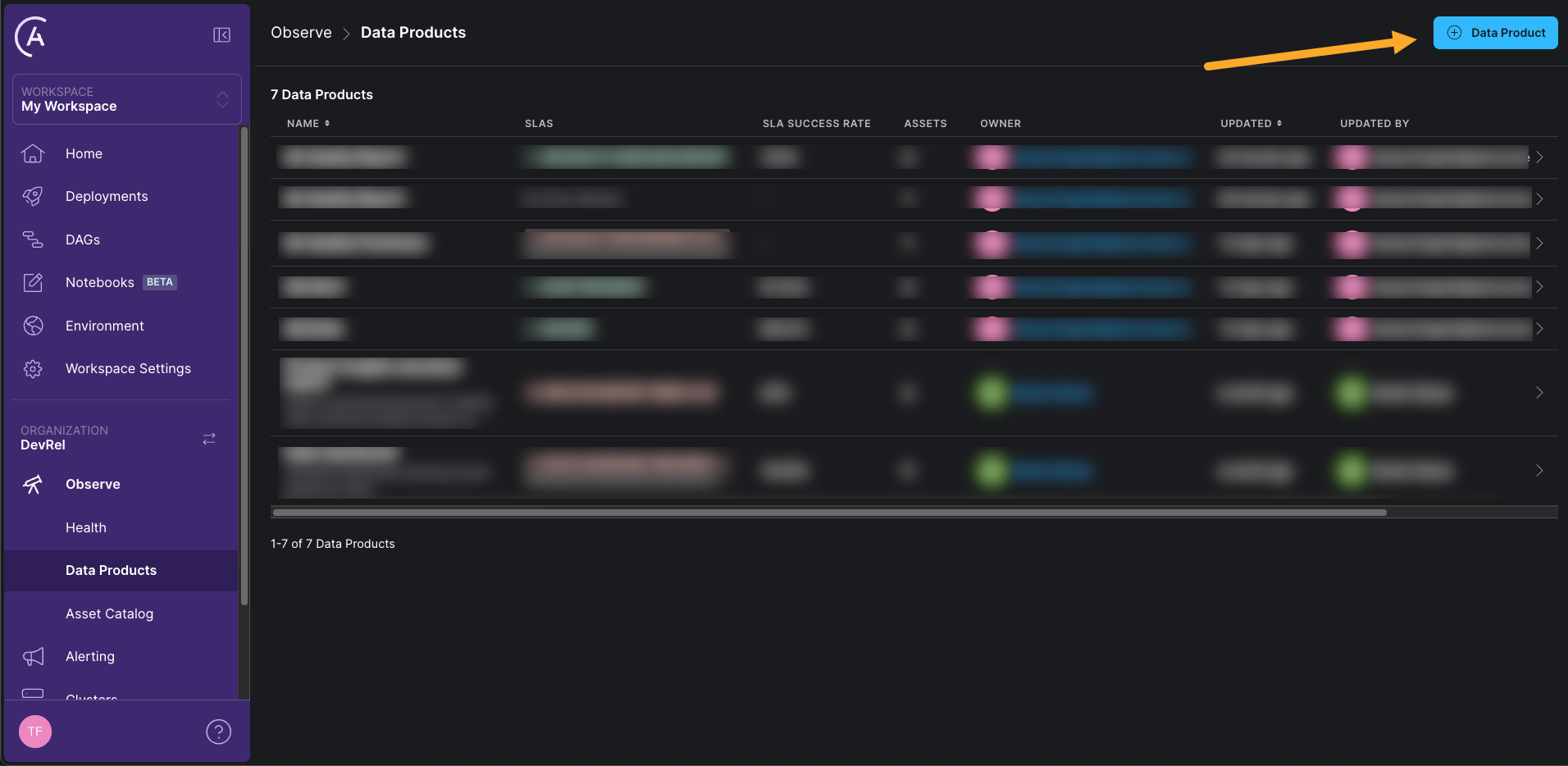This screenshot has height=766, width=1568.
Task: Go back via the Observe breadcrumb link
Action: pos(300,32)
